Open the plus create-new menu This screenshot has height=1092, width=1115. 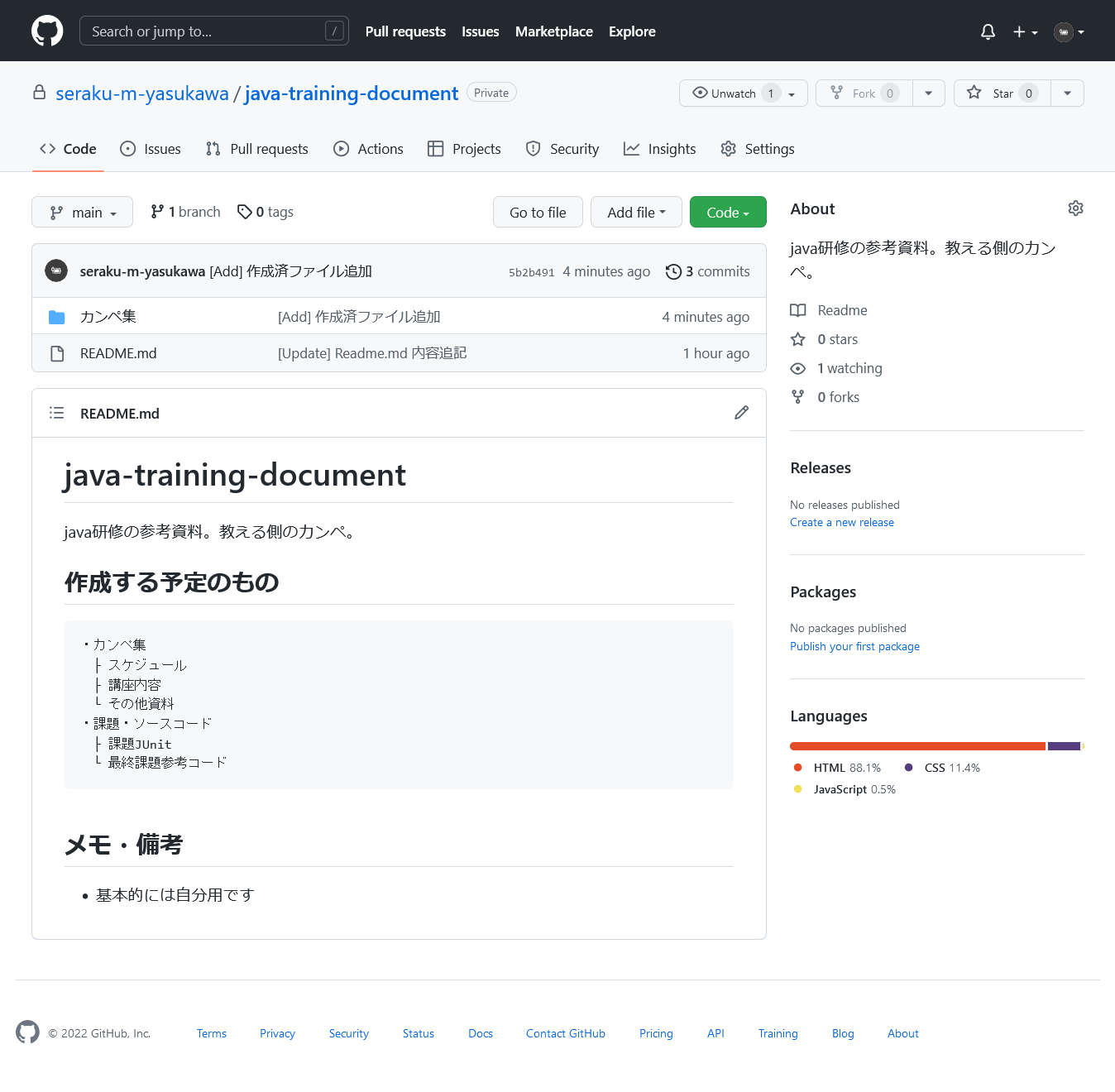[1025, 31]
